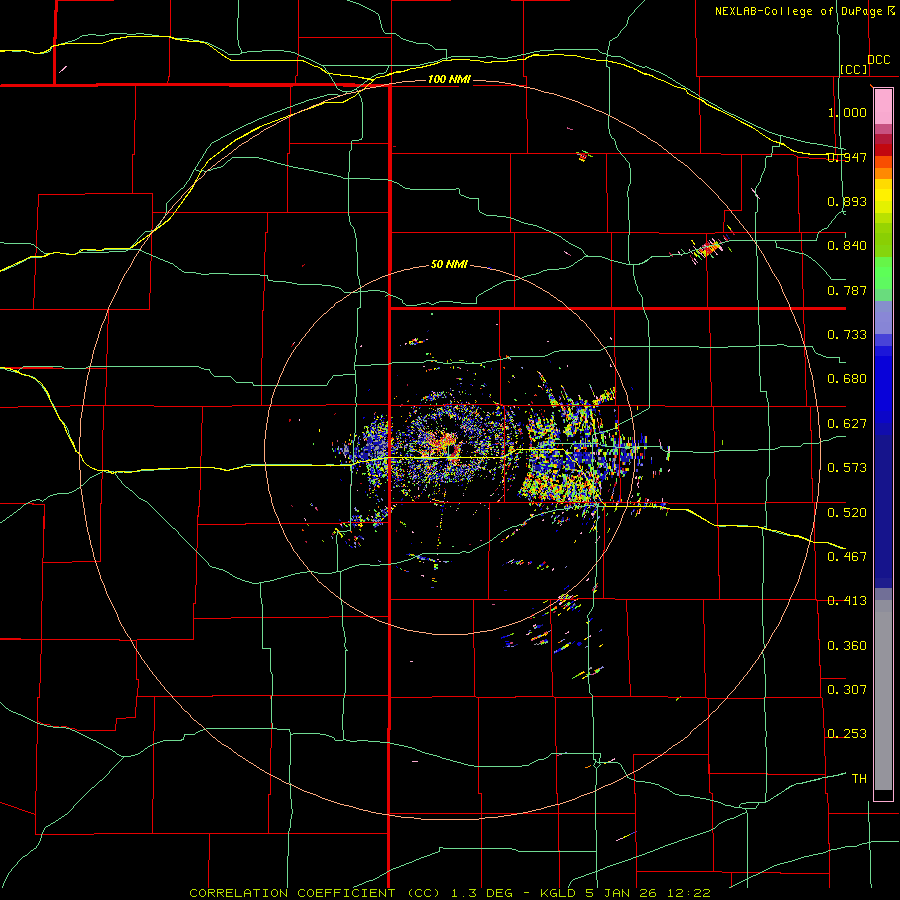Pick the lavender segment of the color bar
Viewport: 900px width, 900px height.
tap(883, 317)
